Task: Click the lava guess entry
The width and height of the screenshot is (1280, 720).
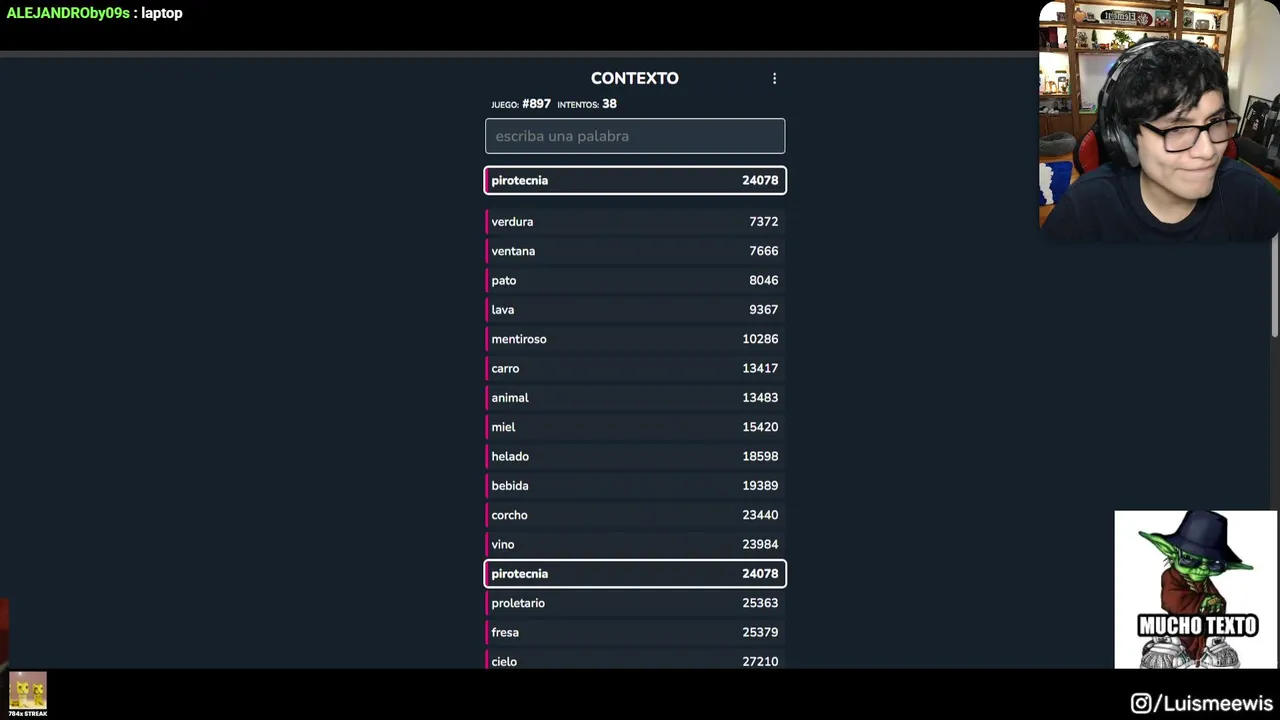Action: 635,310
